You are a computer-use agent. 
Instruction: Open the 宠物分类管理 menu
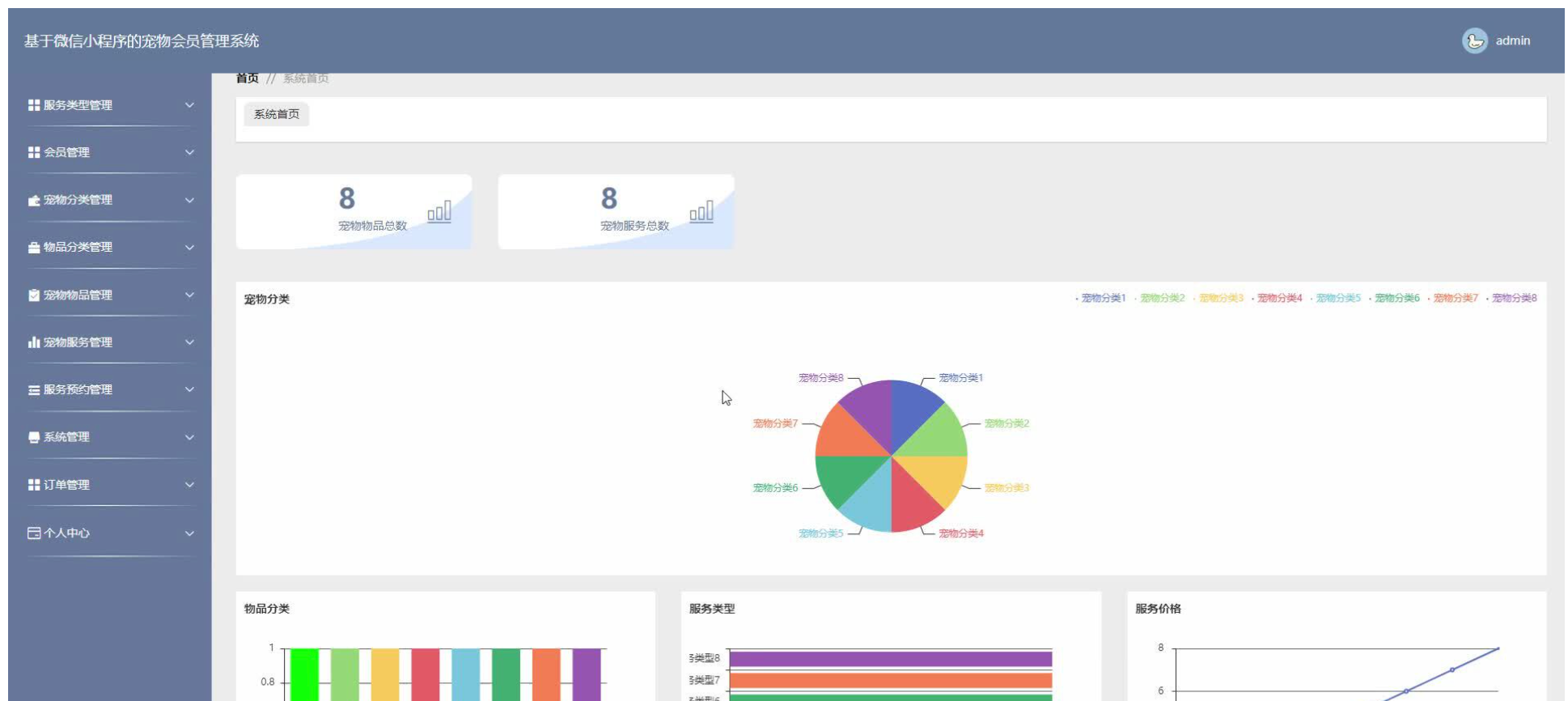111,200
